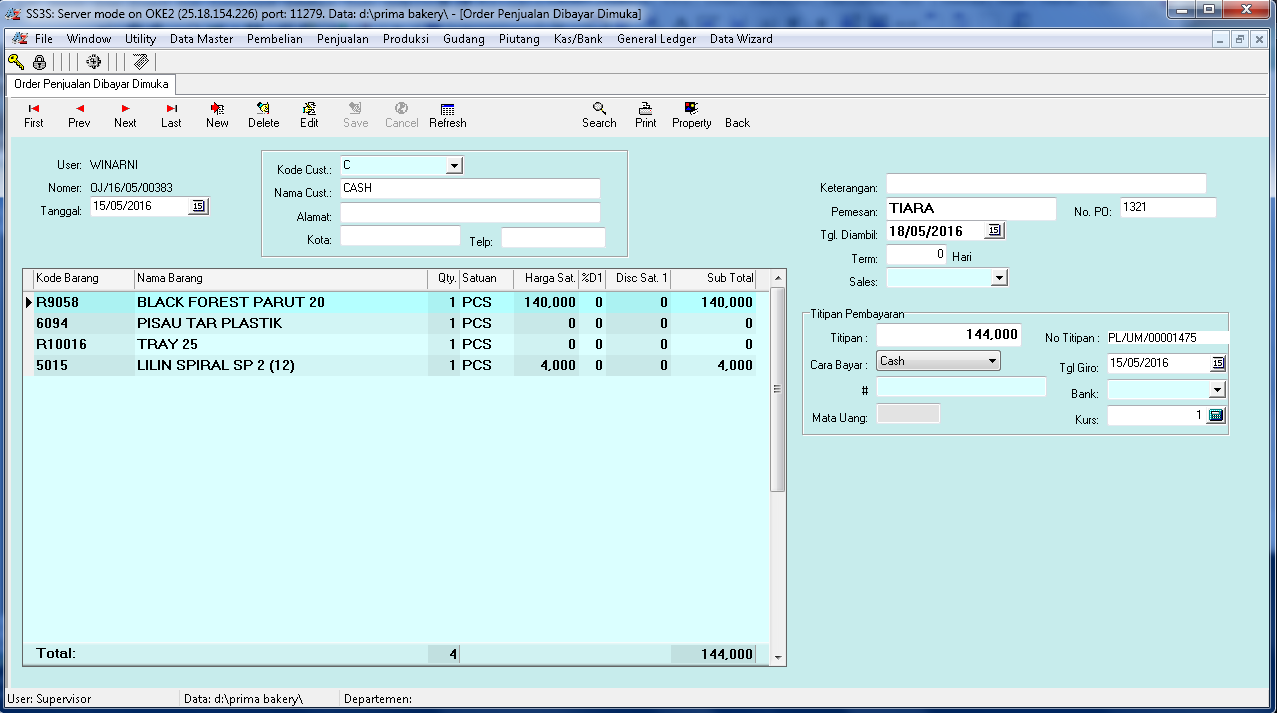1277x713 pixels.
Task: Open Property settings
Action: (x=691, y=115)
